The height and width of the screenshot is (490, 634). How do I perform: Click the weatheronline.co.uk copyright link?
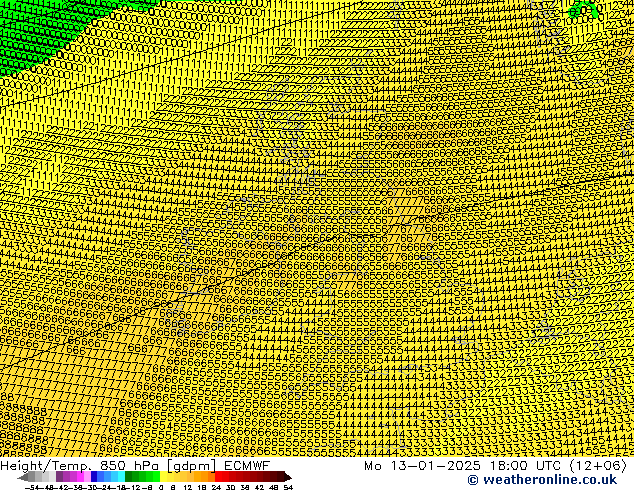click(x=542, y=480)
